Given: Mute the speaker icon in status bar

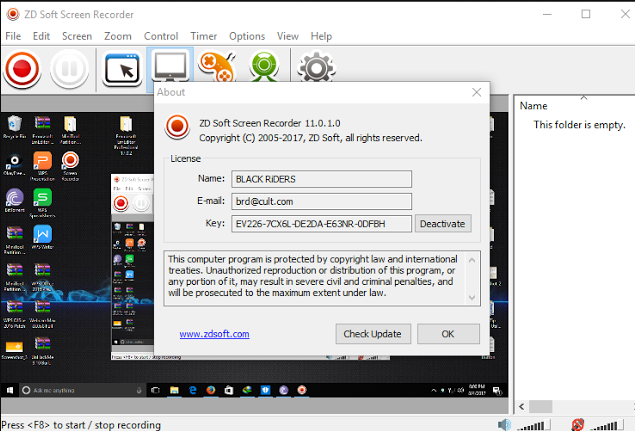Looking at the screenshot, I should pos(504,425).
